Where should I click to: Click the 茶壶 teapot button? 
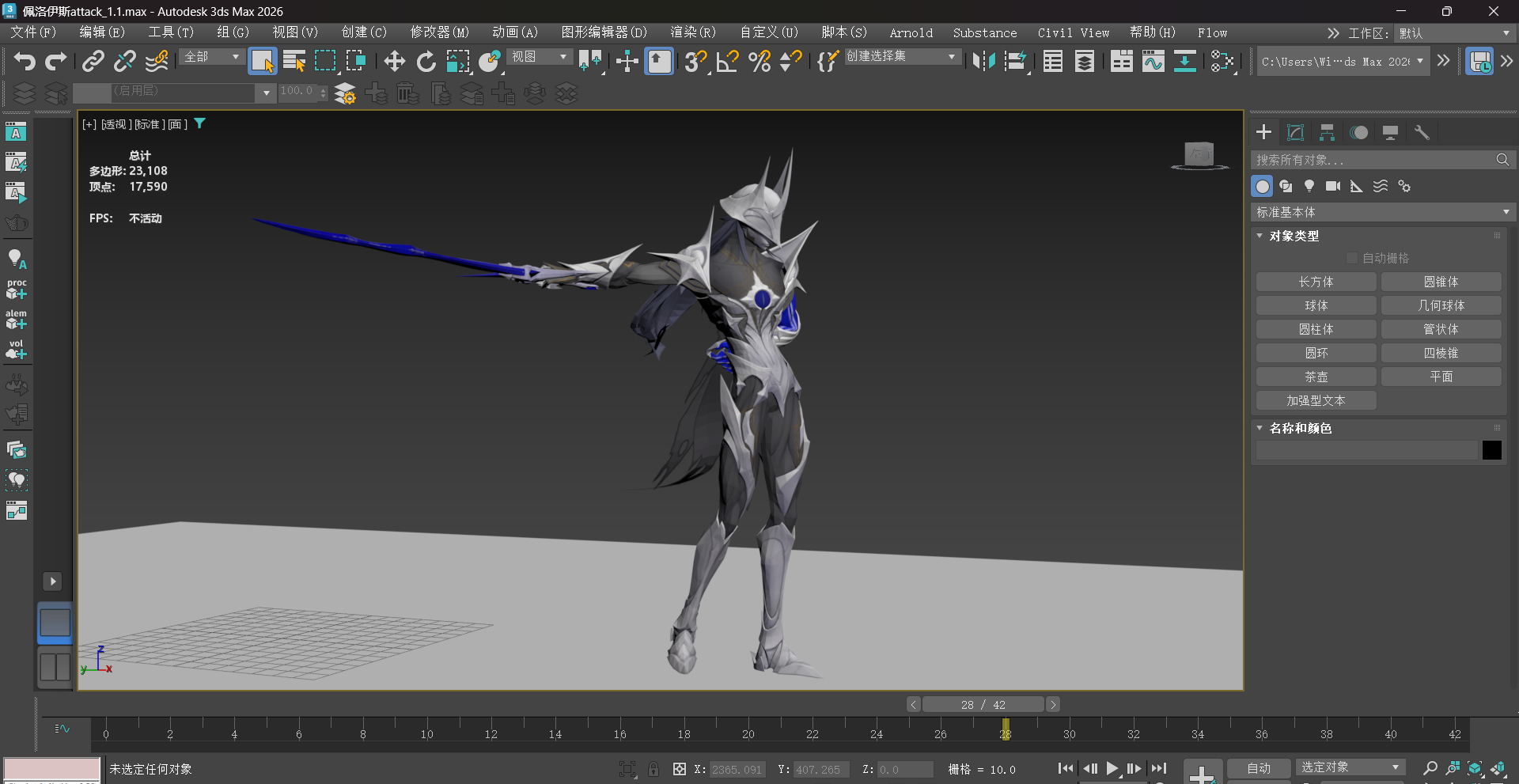pyautogui.click(x=1316, y=377)
